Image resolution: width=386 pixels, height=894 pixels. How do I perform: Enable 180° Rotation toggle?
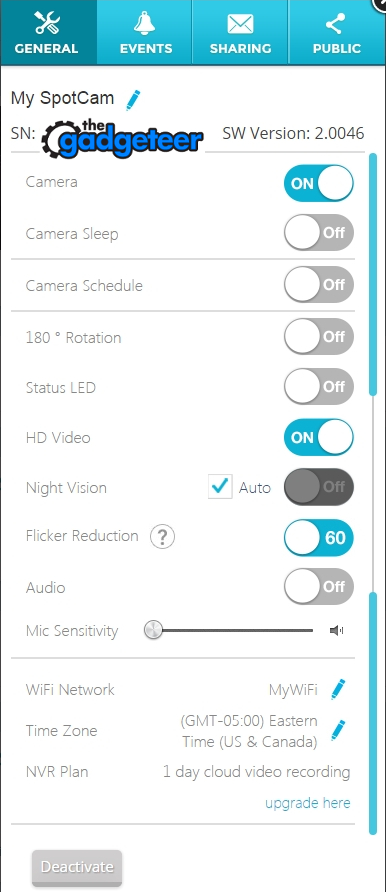[x=319, y=336]
